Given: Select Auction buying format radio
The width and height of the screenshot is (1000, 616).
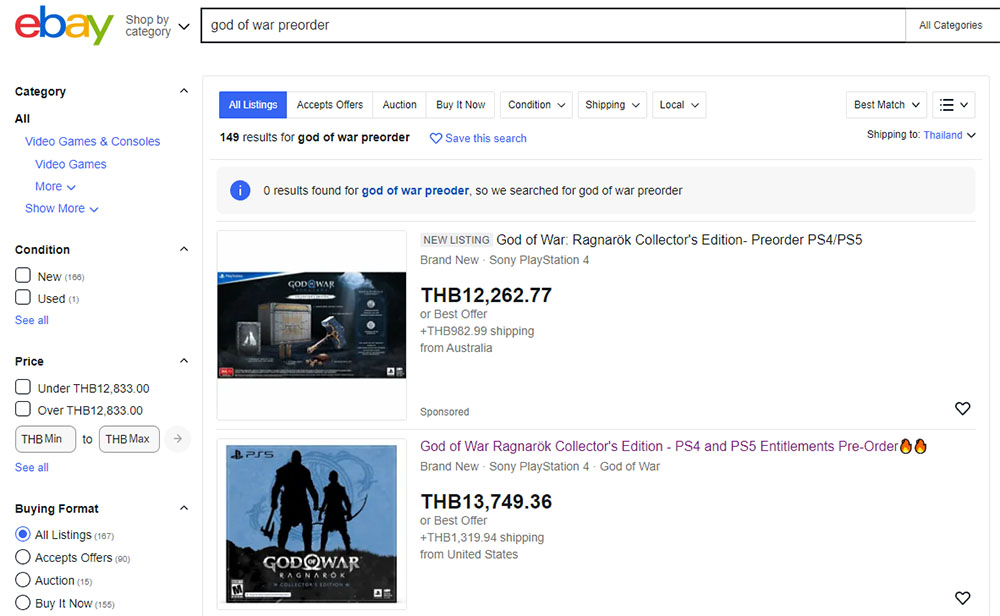Looking at the screenshot, I should pos(23,580).
